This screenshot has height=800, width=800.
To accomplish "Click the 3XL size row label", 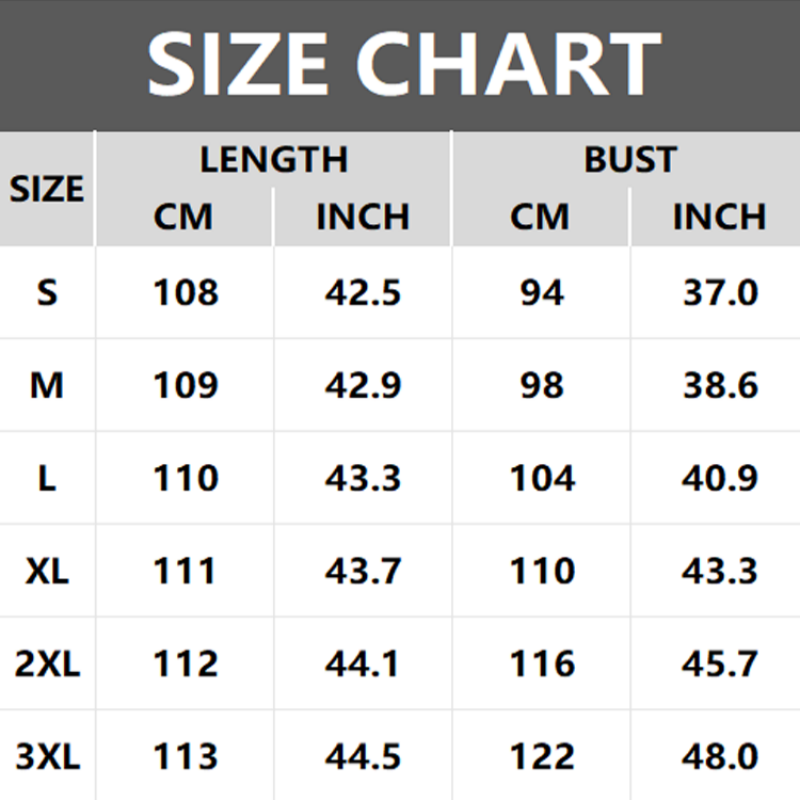I will (47, 757).
